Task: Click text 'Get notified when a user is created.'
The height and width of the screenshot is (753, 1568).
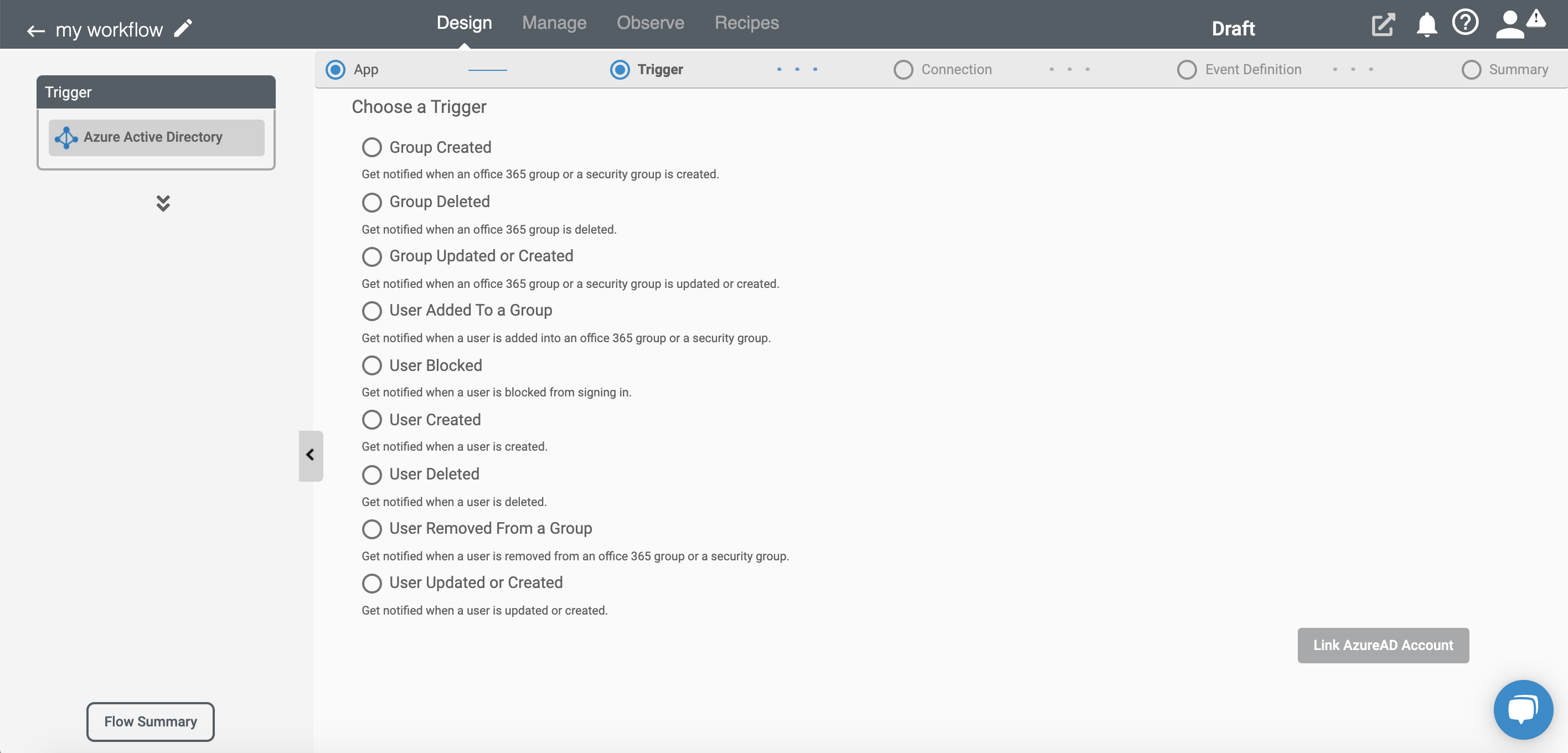Action: click(x=454, y=447)
